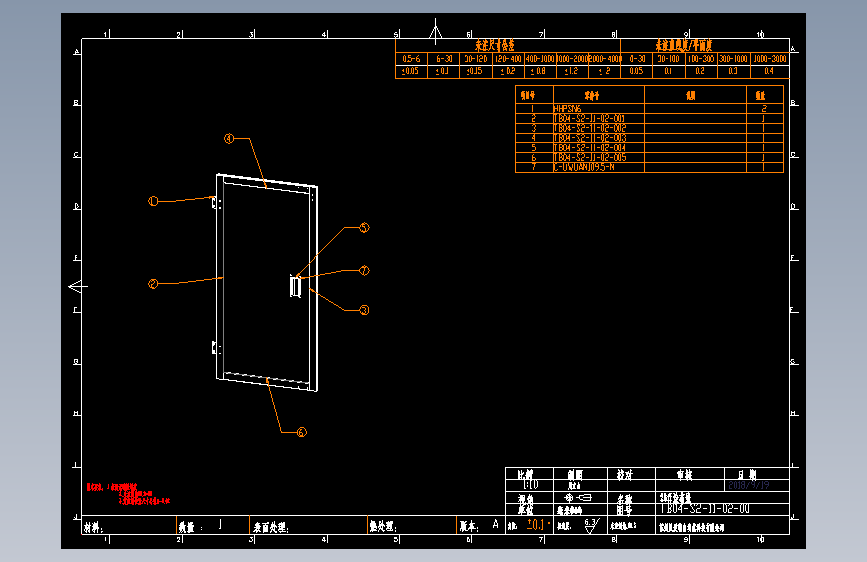Click quantity 2 in the HHPSN6 row
The width and height of the screenshot is (867, 562).
click(x=764, y=109)
